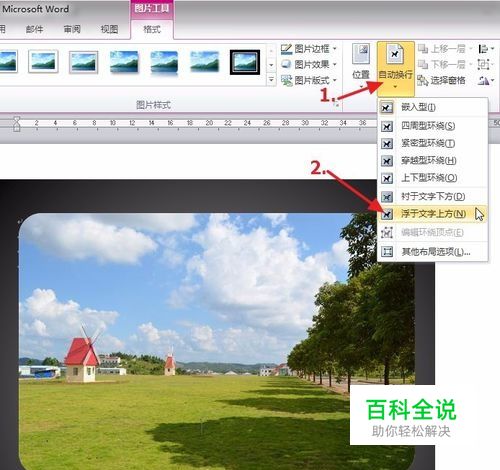Open the 图片版式 dropdown
This screenshot has width=500, height=470.
pos(309,80)
